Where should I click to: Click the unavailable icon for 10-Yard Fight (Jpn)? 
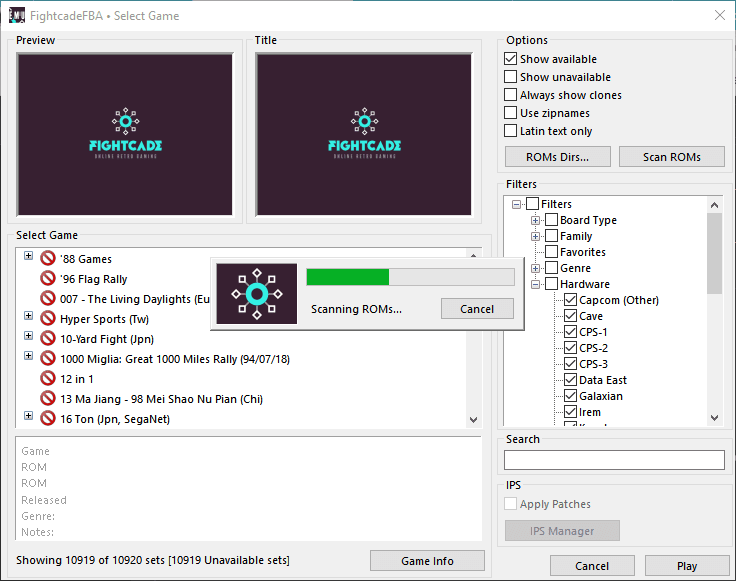click(x=48, y=338)
